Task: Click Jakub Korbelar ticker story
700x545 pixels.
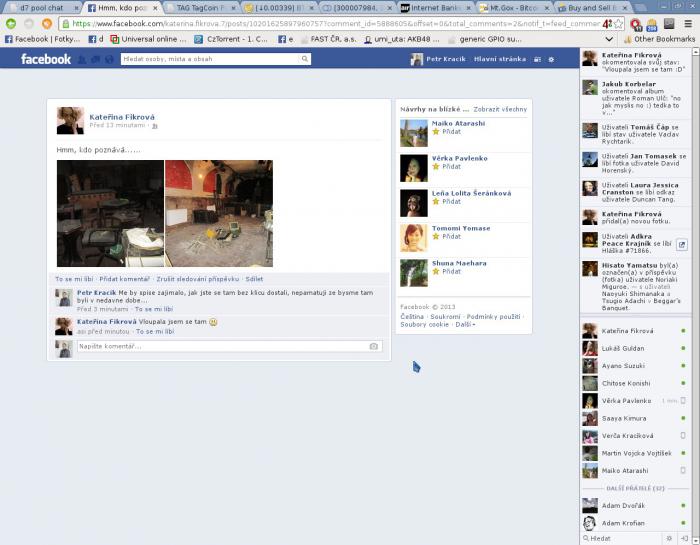Action: coord(635,98)
